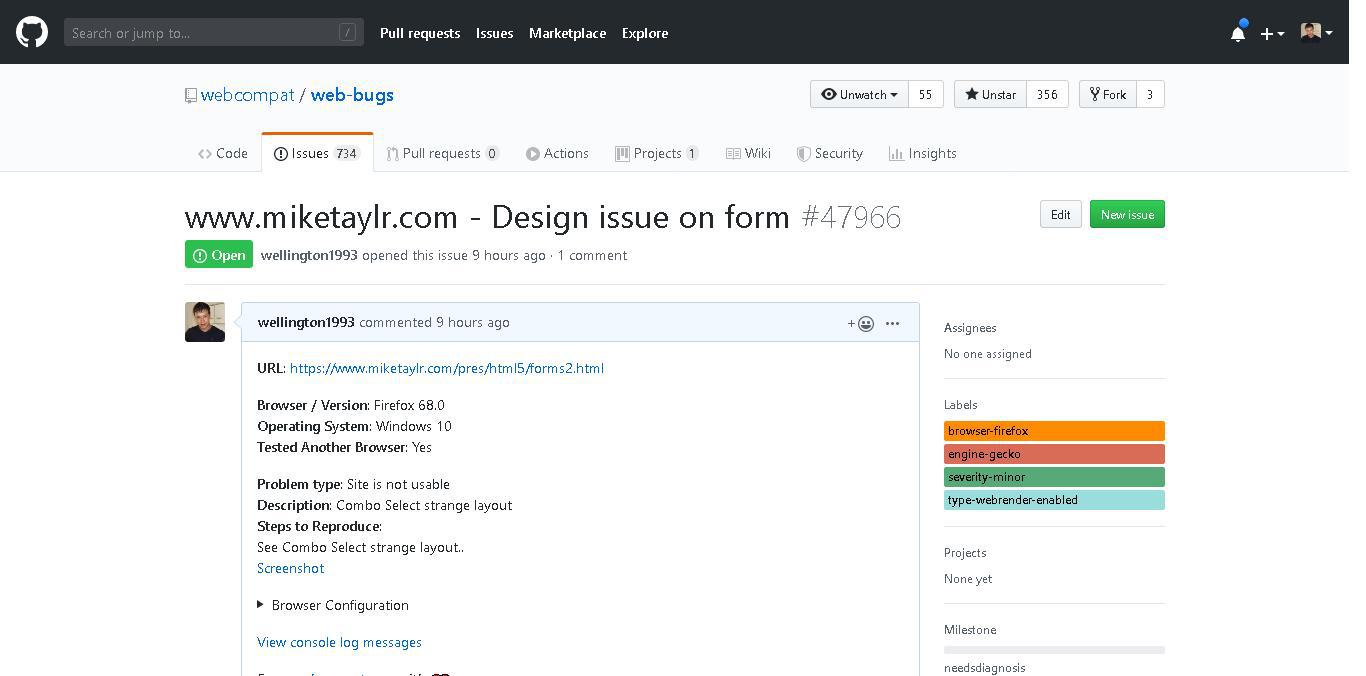Switch to the Issues tab

tap(317, 153)
